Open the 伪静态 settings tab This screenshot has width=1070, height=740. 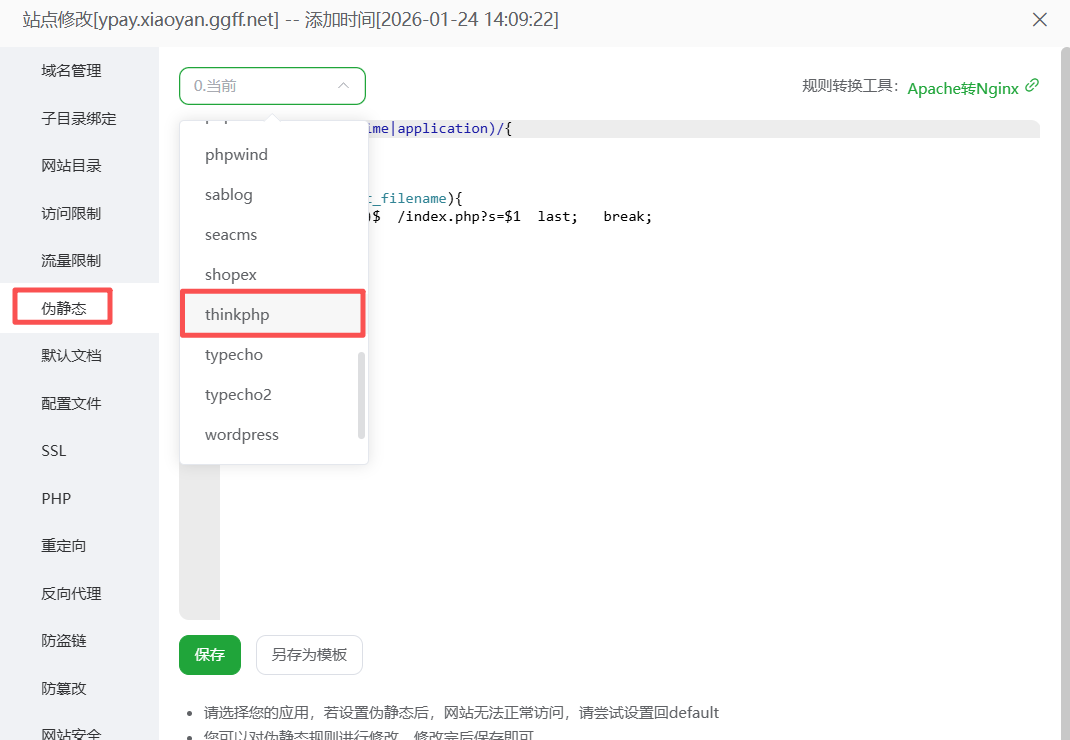[64, 309]
